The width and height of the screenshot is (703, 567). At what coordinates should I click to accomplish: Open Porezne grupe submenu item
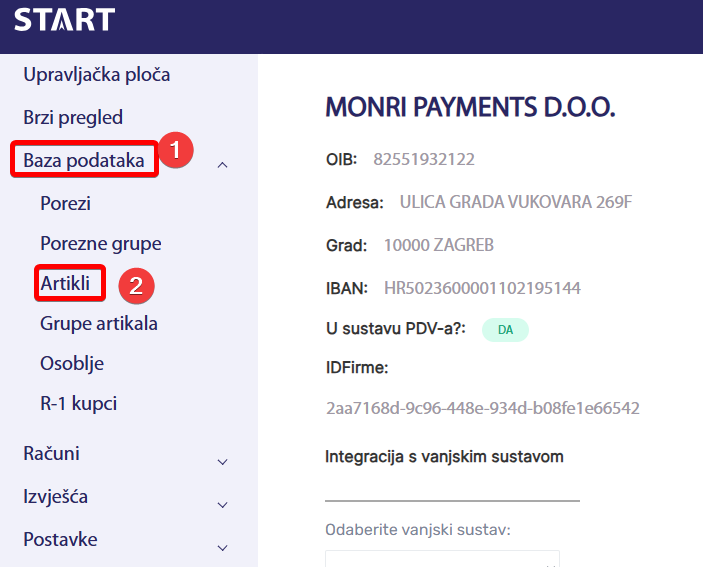[100, 244]
